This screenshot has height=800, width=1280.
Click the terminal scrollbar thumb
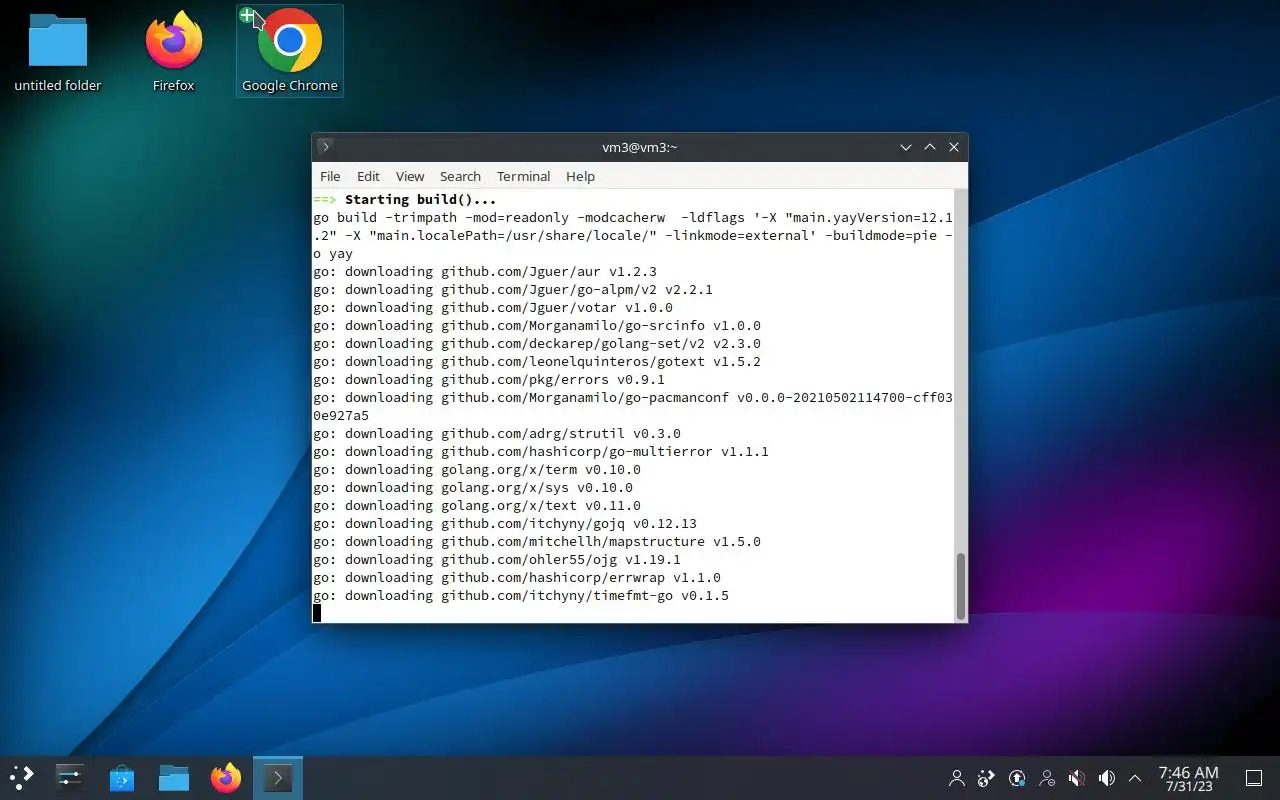click(x=961, y=586)
